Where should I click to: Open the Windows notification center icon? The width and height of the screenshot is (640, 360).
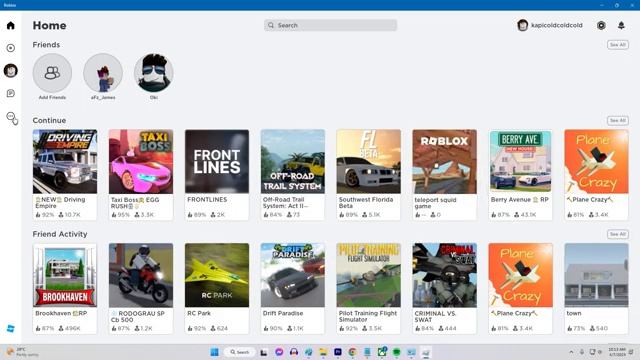631,352
